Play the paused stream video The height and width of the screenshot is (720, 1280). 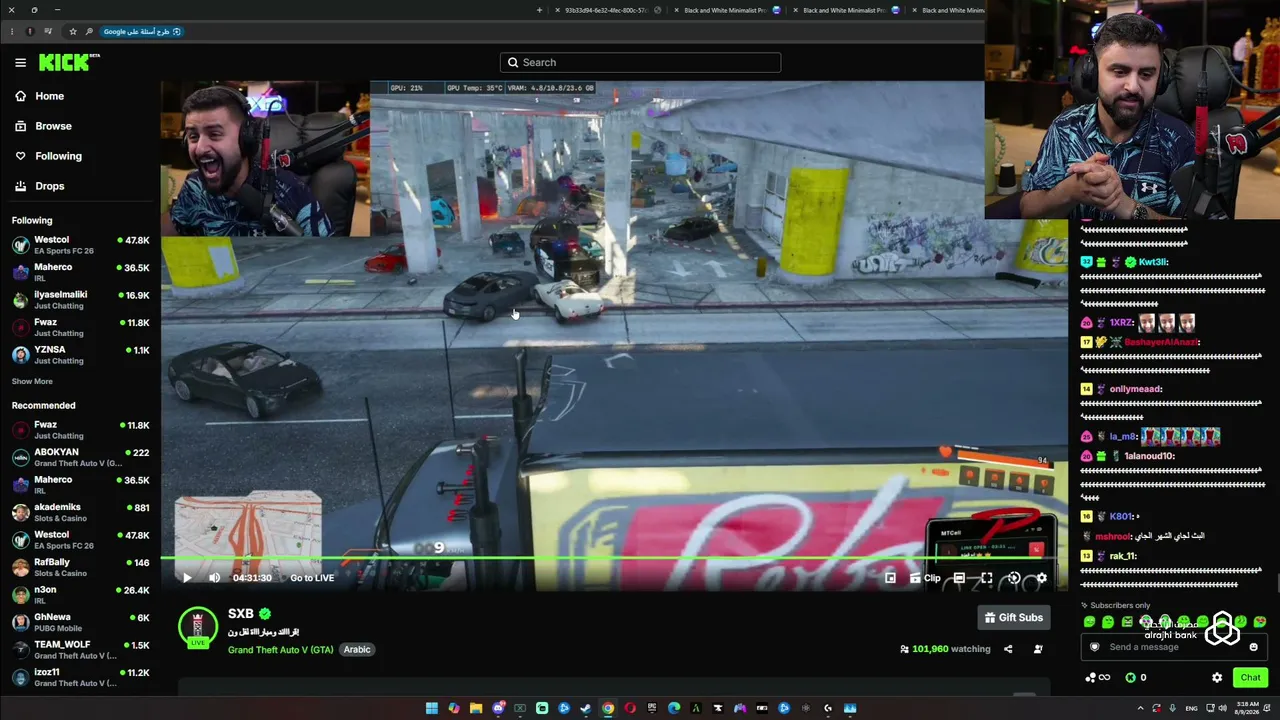187,578
